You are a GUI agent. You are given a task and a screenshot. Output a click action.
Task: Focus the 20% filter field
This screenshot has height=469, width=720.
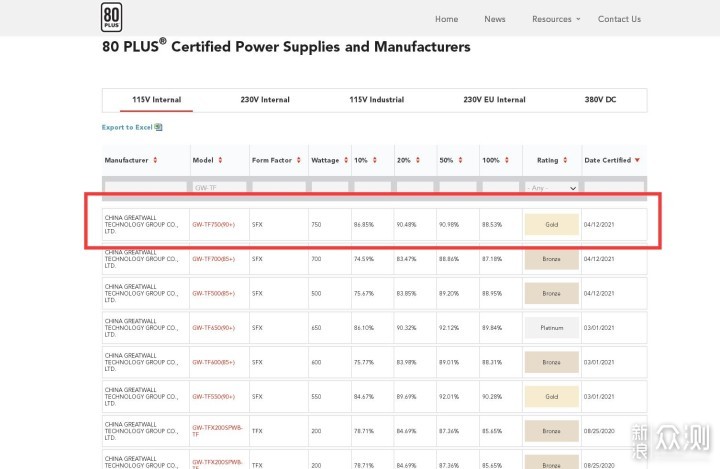point(415,187)
